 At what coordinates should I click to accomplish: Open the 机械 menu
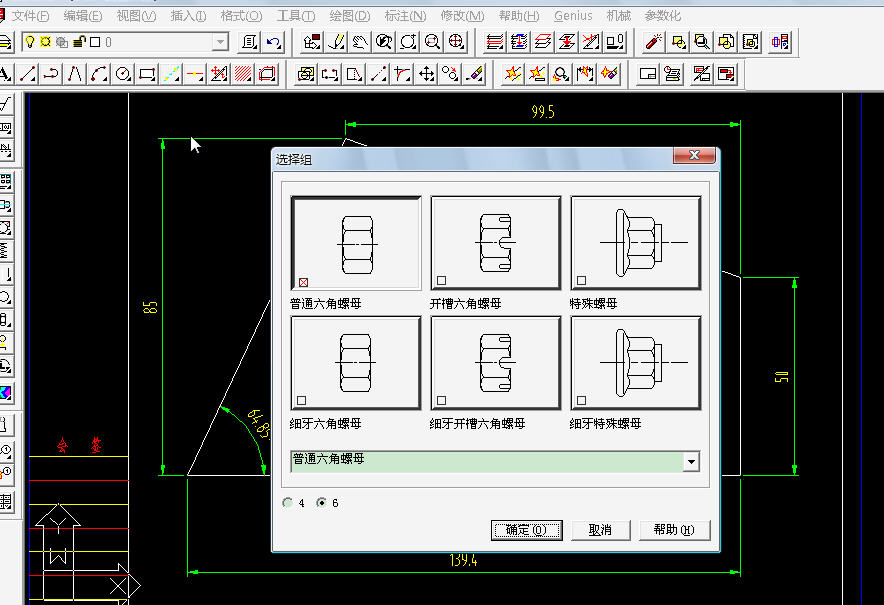[618, 16]
